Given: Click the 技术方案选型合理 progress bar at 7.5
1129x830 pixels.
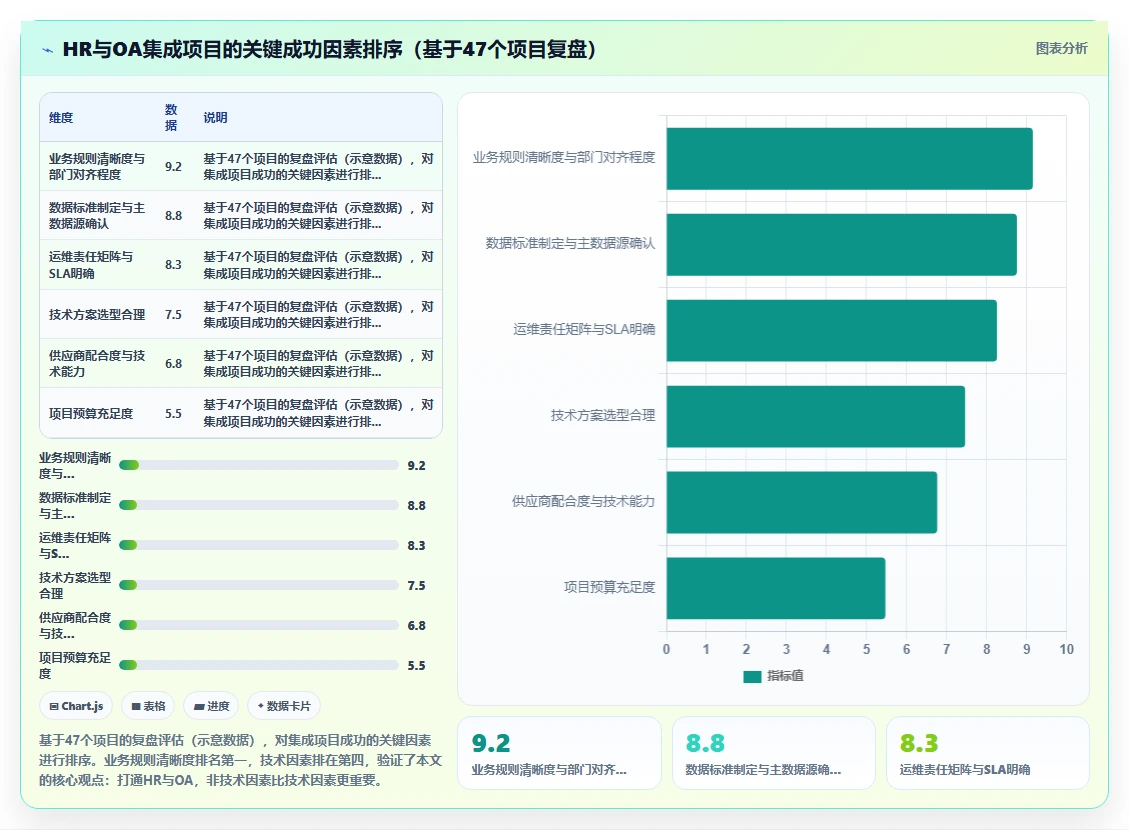Looking at the screenshot, I should pos(258,585).
